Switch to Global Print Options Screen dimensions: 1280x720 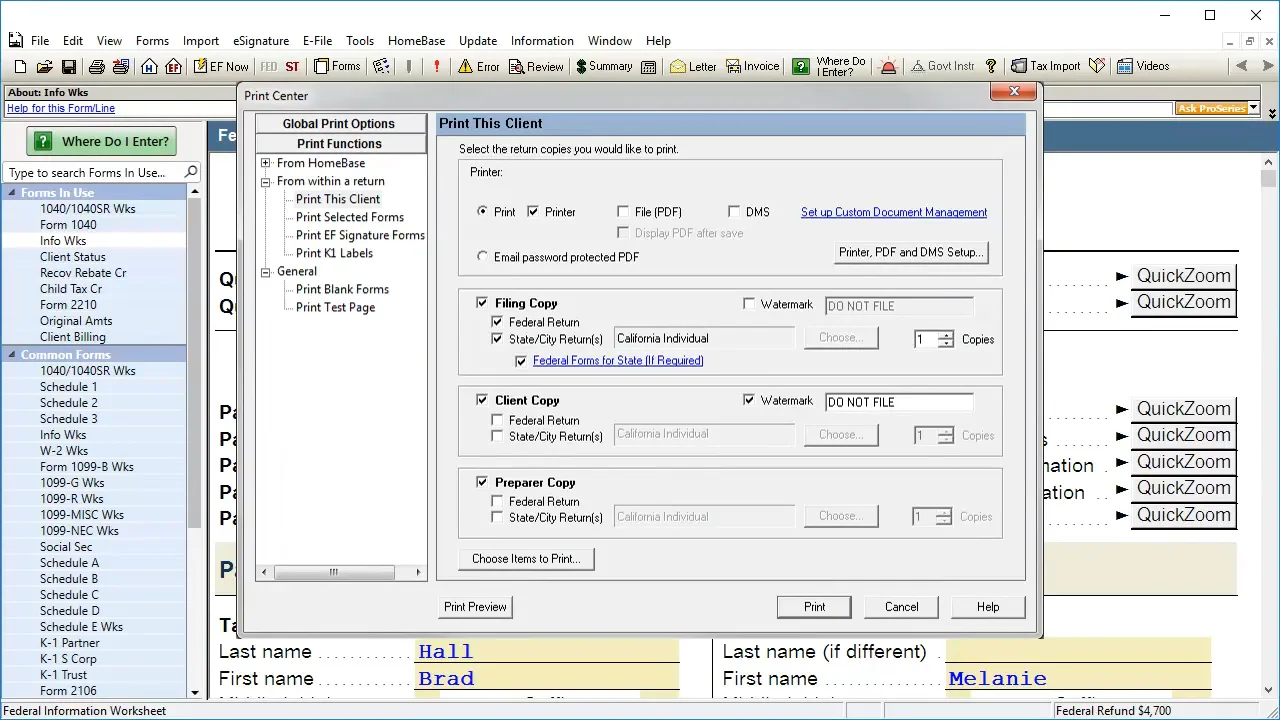(x=339, y=124)
